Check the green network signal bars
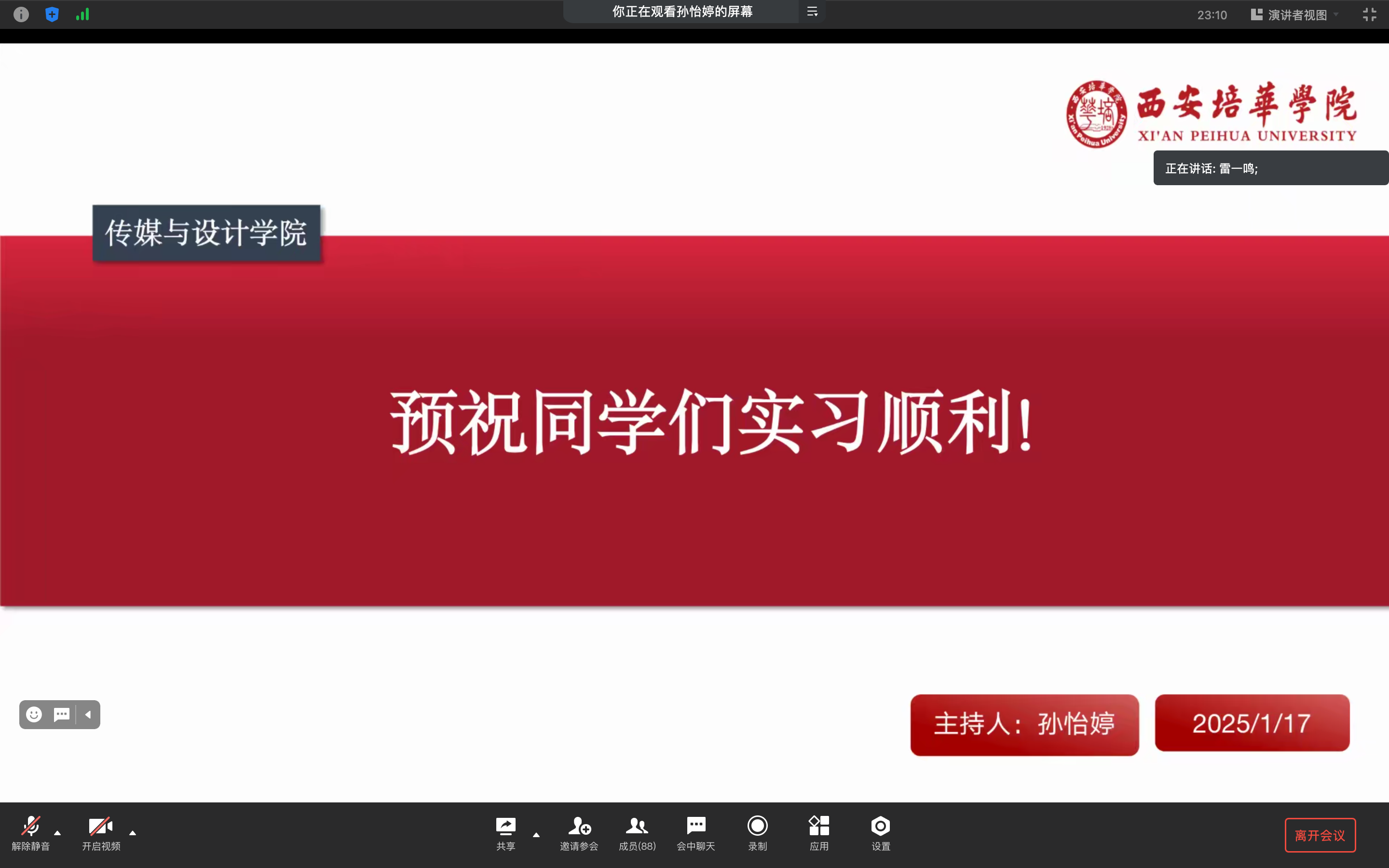 [x=82, y=14]
